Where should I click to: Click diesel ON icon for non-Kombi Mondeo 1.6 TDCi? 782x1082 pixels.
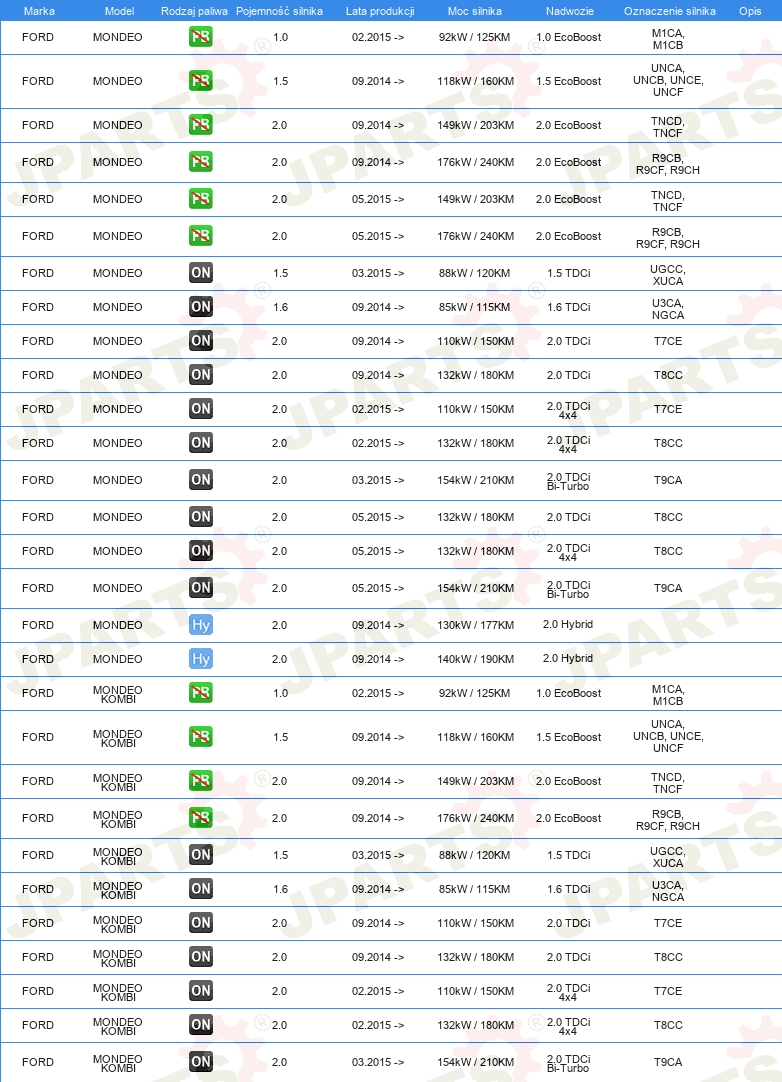click(201, 307)
